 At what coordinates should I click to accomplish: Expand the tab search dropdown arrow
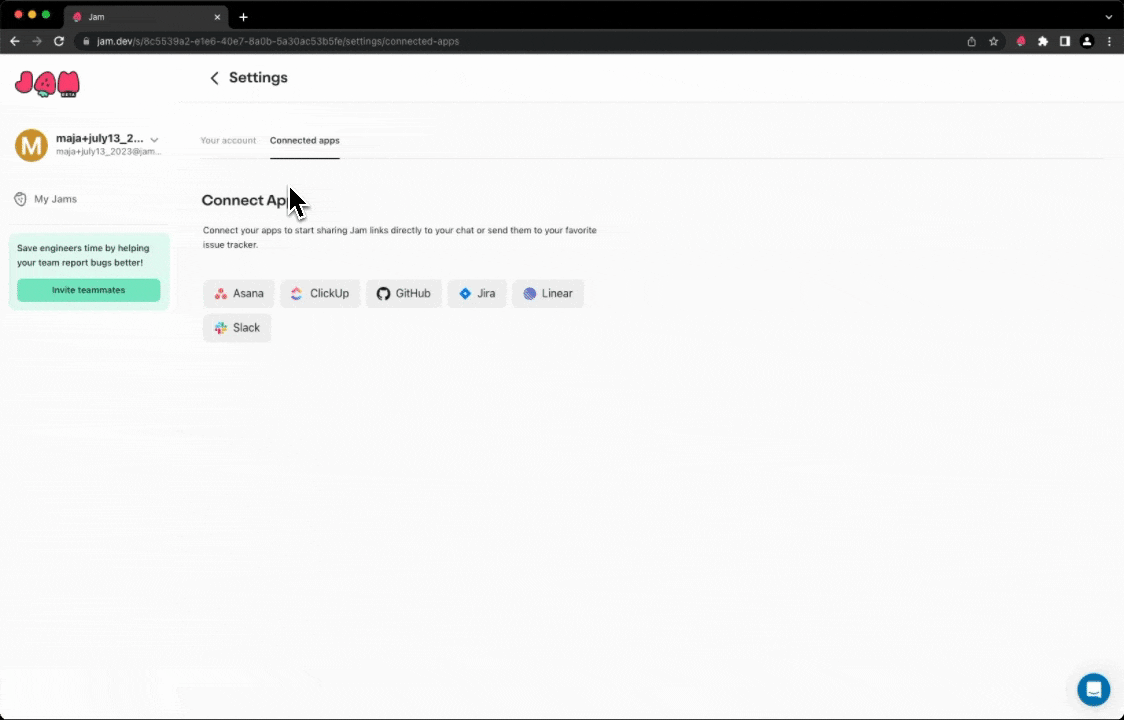[x=1108, y=17]
